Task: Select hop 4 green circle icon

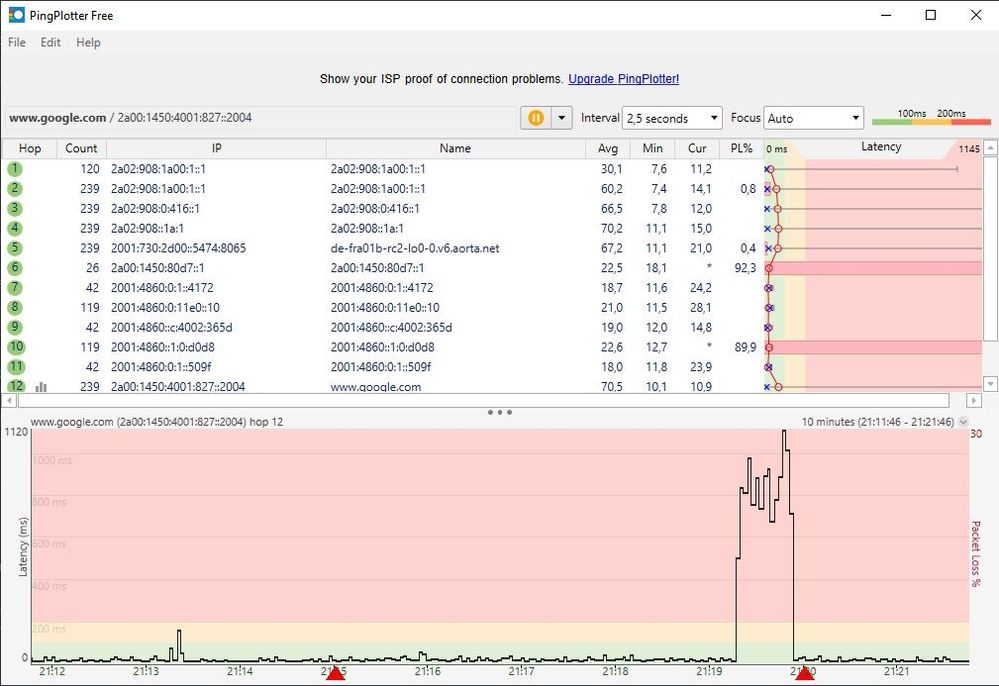Action: (15, 228)
